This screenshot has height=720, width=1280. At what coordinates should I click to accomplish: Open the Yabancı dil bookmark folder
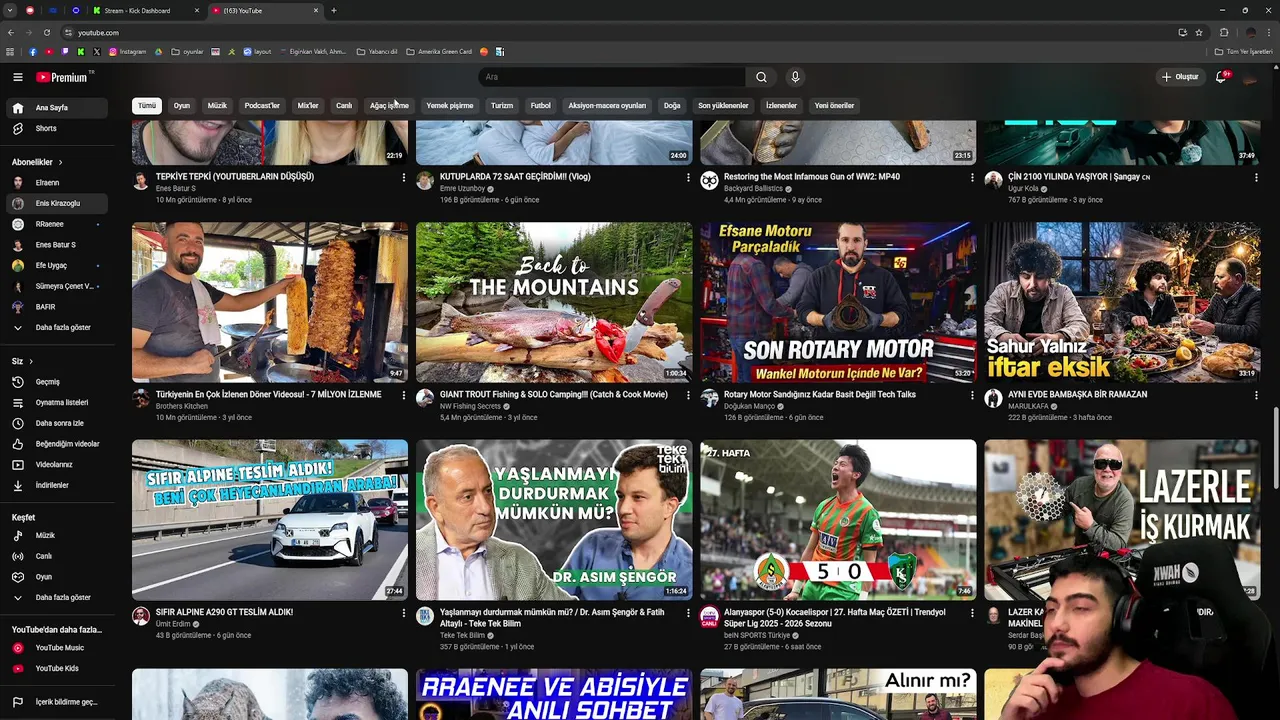377,52
